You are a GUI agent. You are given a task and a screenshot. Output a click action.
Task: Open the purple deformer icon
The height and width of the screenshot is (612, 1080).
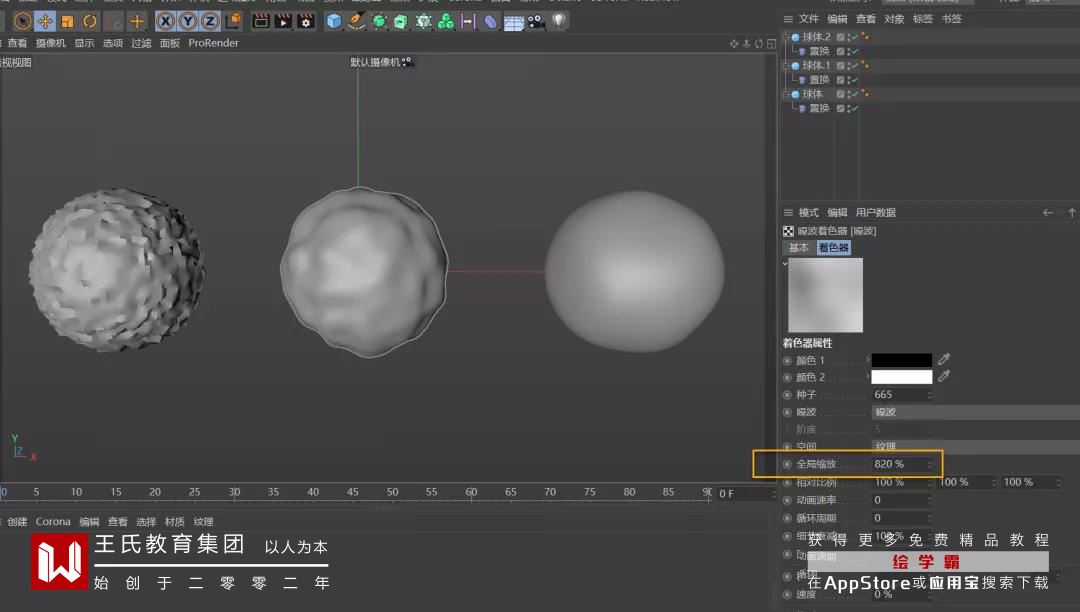coord(490,21)
